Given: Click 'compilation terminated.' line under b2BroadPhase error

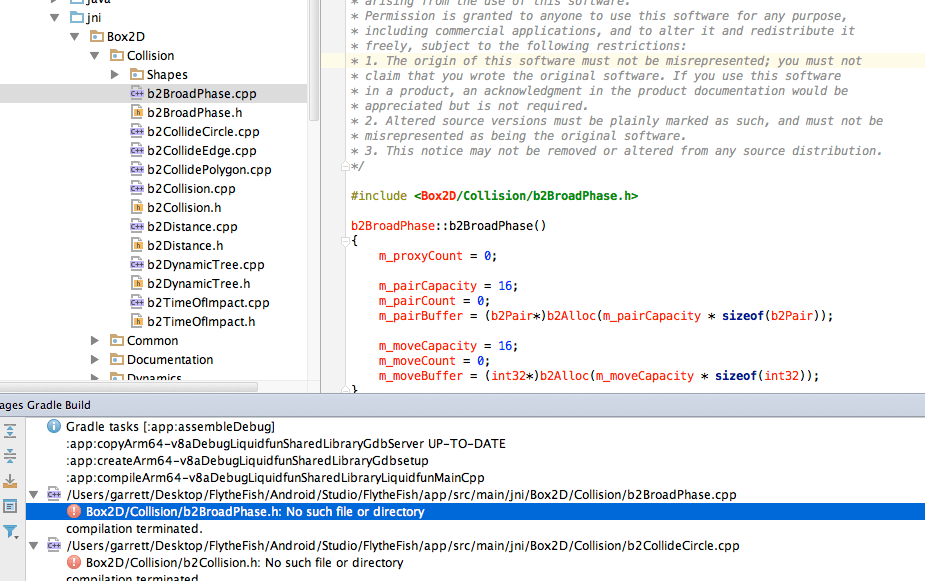Looking at the screenshot, I should coord(134,529).
